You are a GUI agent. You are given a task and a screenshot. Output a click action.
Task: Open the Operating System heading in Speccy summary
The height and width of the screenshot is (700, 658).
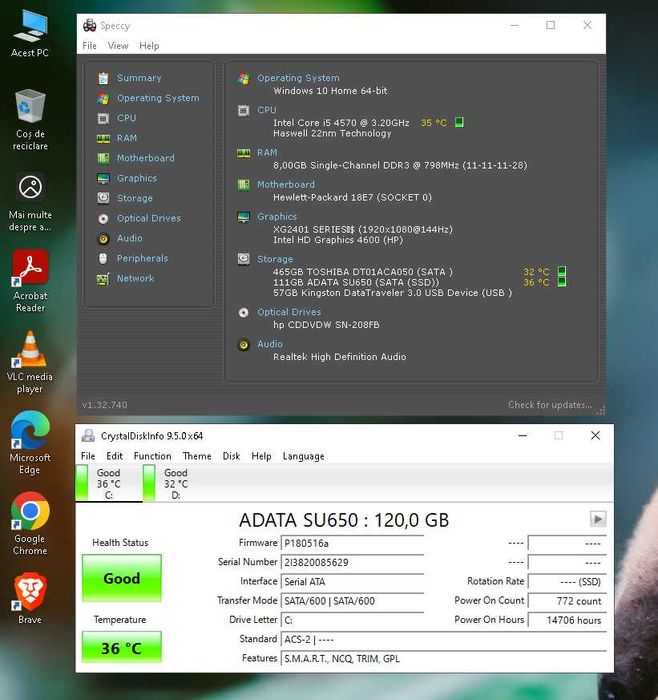tap(298, 78)
